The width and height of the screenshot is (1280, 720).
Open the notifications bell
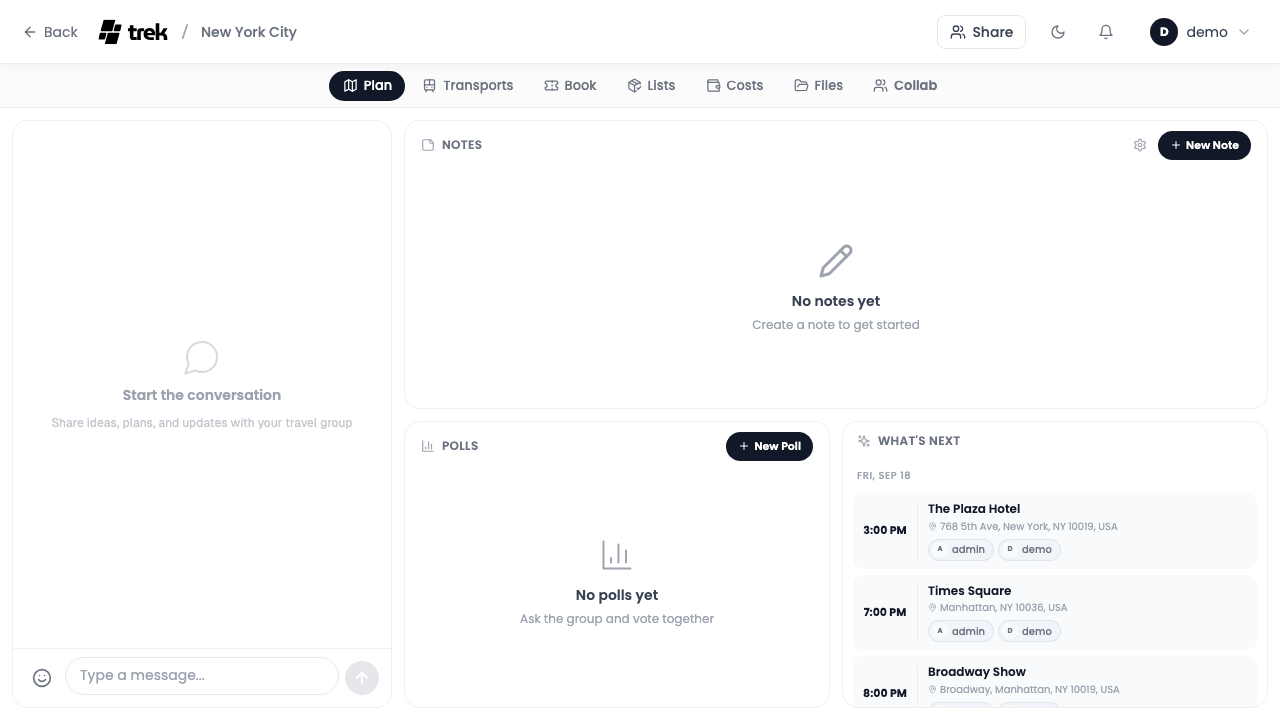point(1106,32)
